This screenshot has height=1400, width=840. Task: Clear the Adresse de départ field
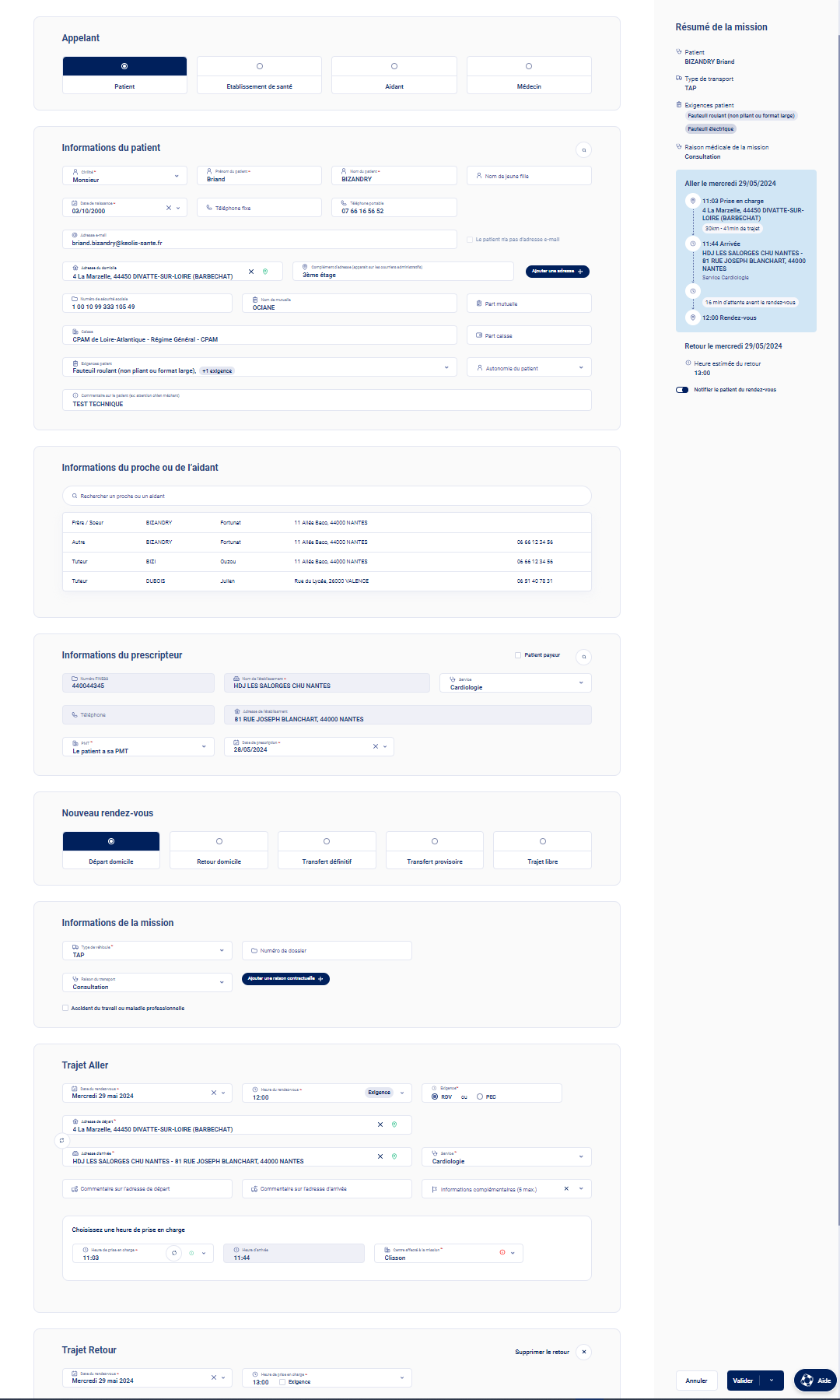point(380,1125)
